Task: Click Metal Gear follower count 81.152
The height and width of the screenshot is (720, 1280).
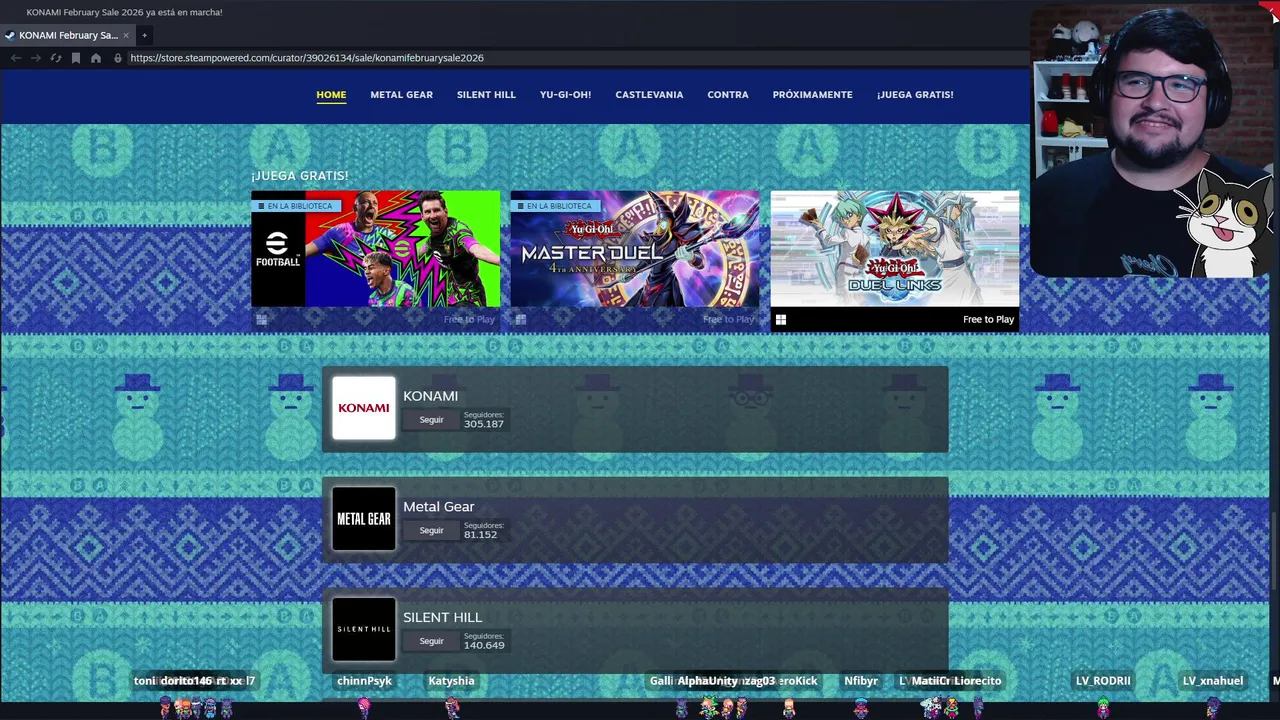Action: point(480,535)
